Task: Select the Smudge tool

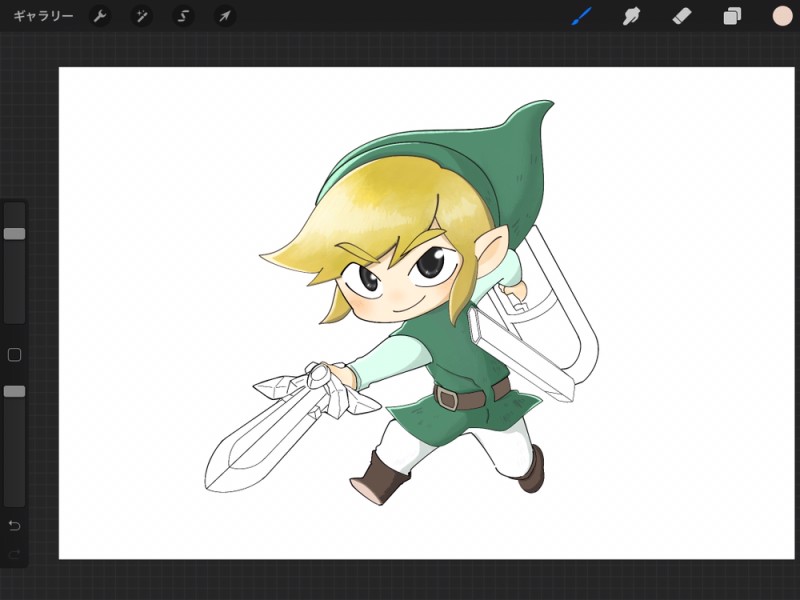Action: [x=632, y=16]
